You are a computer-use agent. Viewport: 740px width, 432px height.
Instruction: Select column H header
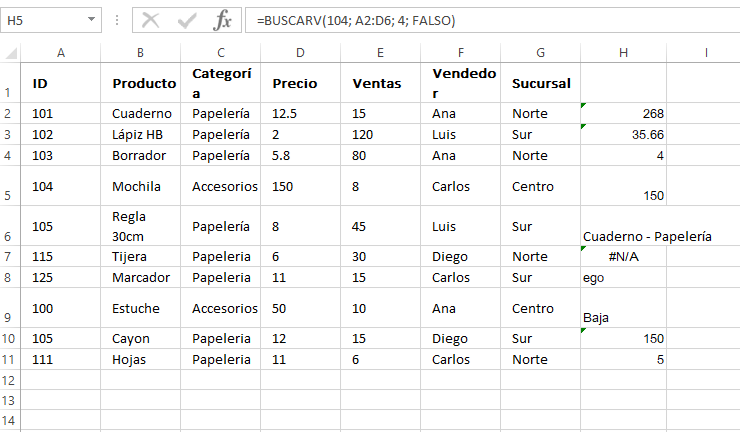coord(623,53)
